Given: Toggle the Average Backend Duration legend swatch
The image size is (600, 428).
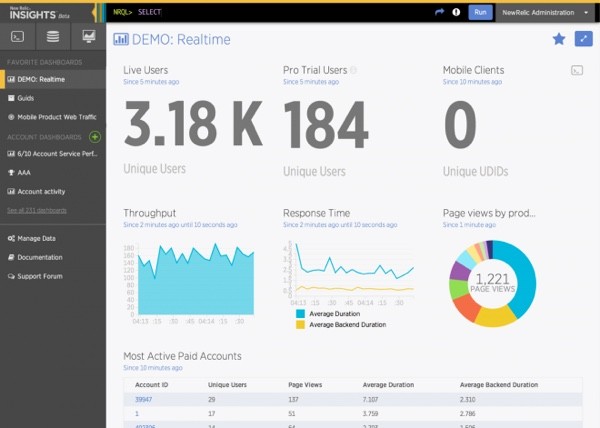Looking at the screenshot, I should pos(300,325).
